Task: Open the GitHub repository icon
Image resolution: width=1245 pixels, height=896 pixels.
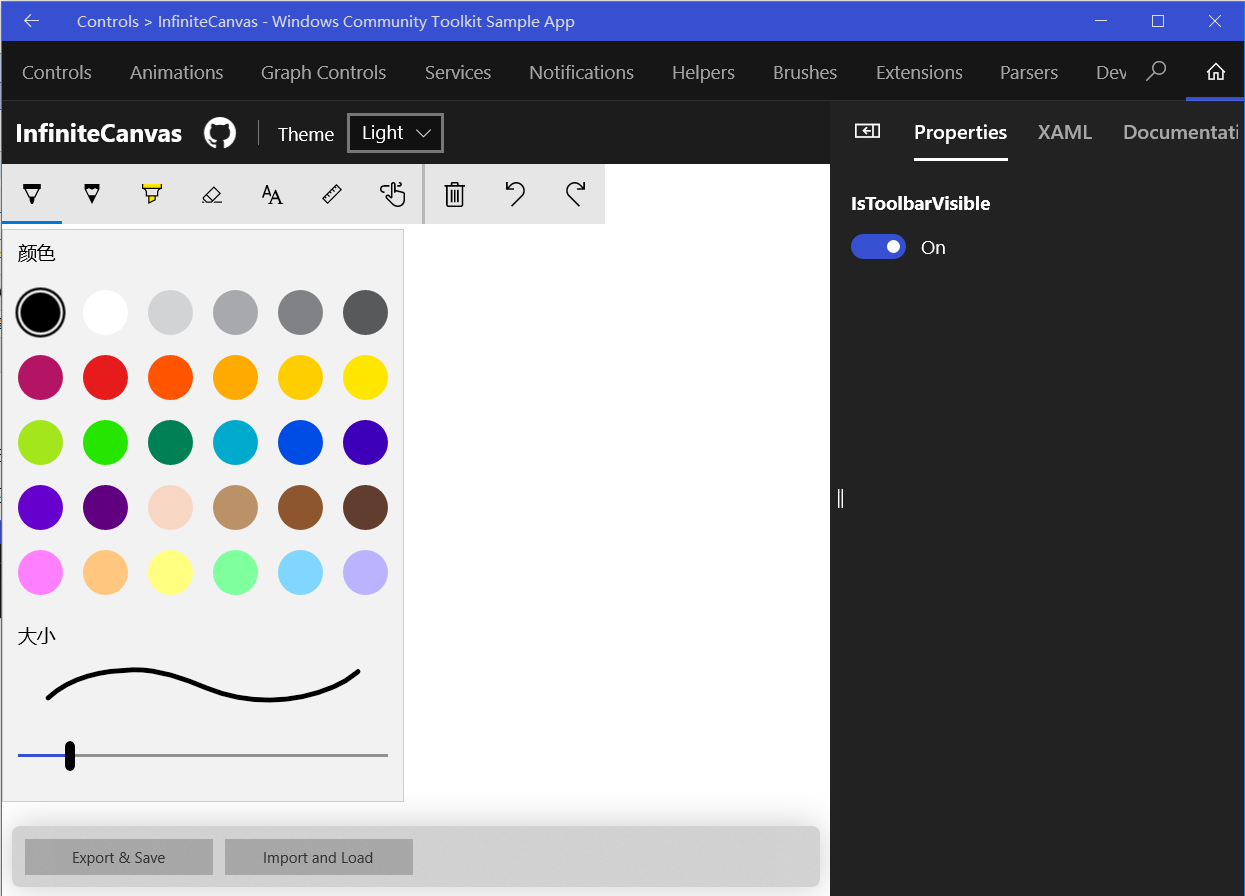Action: point(220,132)
